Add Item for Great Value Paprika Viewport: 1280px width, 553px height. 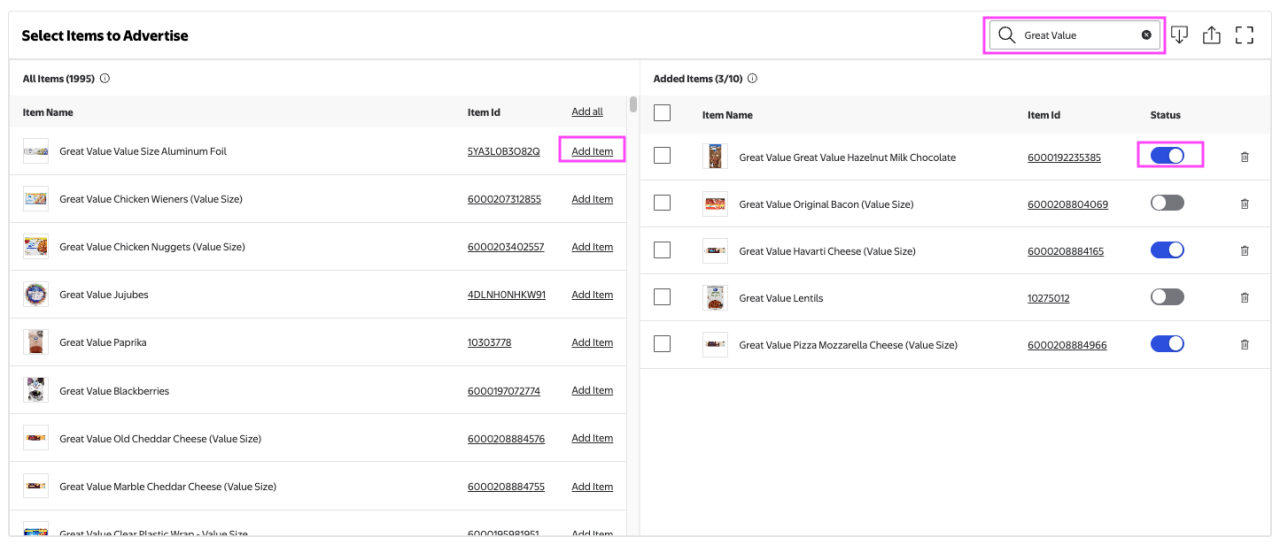click(x=592, y=343)
